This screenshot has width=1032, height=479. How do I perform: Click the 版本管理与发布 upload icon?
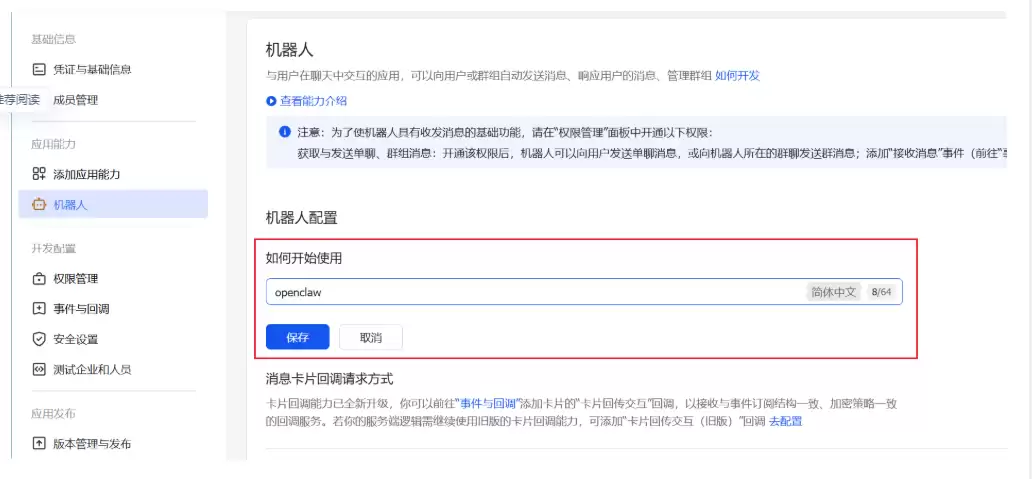point(39,443)
